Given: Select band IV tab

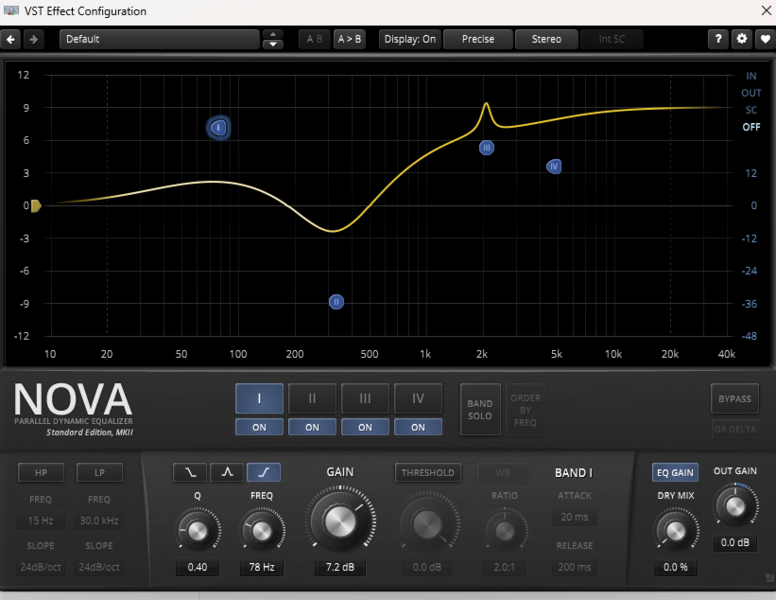Looking at the screenshot, I should point(418,399).
